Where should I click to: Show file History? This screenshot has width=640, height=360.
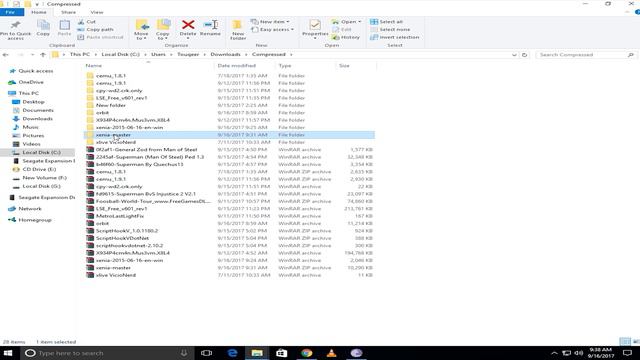point(346,37)
